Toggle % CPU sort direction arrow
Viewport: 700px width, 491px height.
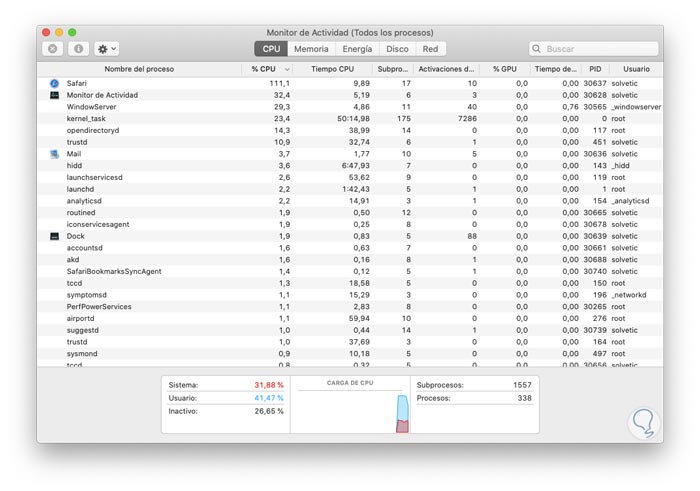coord(287,70)
